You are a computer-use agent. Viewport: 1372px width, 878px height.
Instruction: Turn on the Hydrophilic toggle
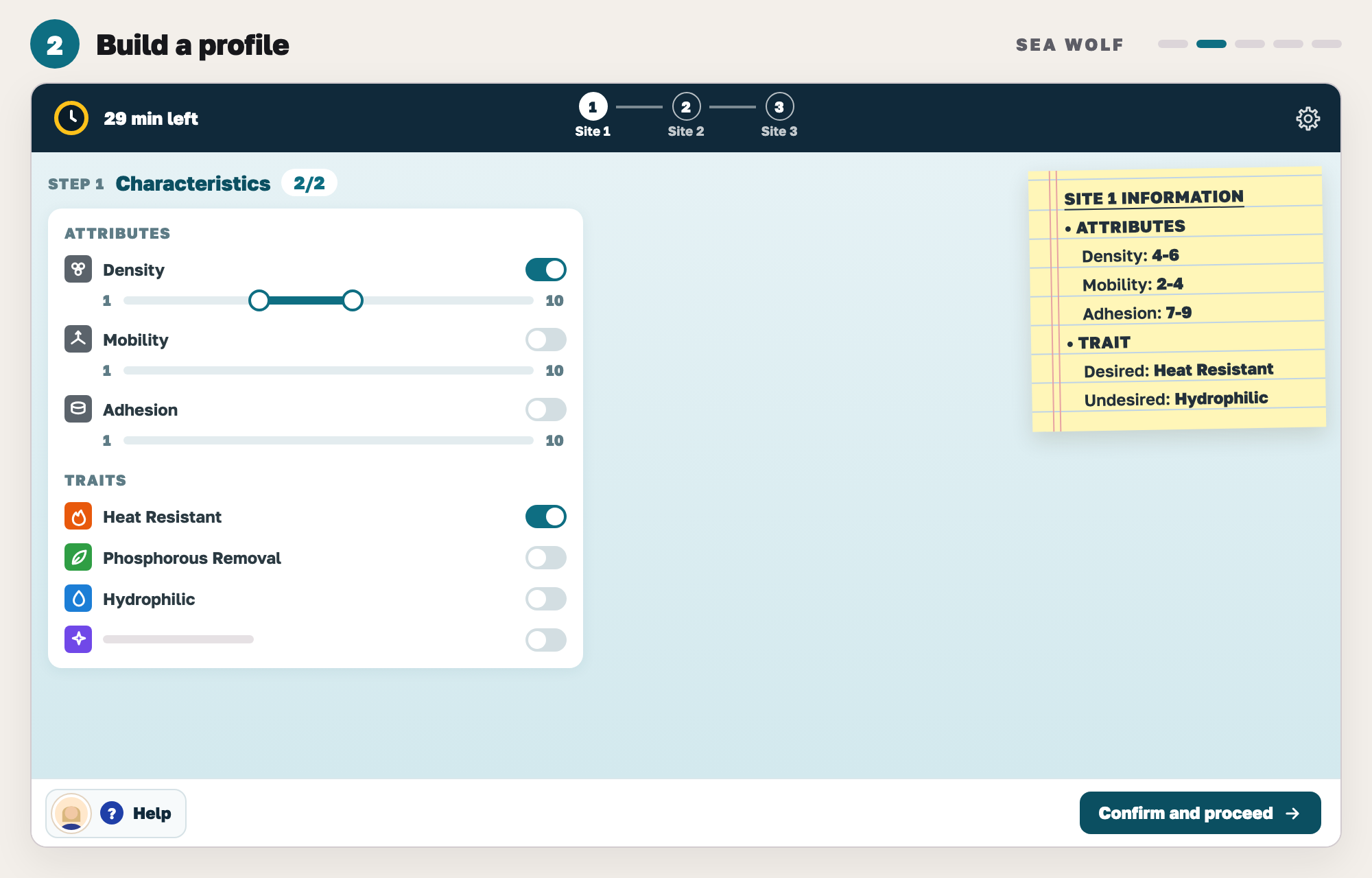click(546, 599)
